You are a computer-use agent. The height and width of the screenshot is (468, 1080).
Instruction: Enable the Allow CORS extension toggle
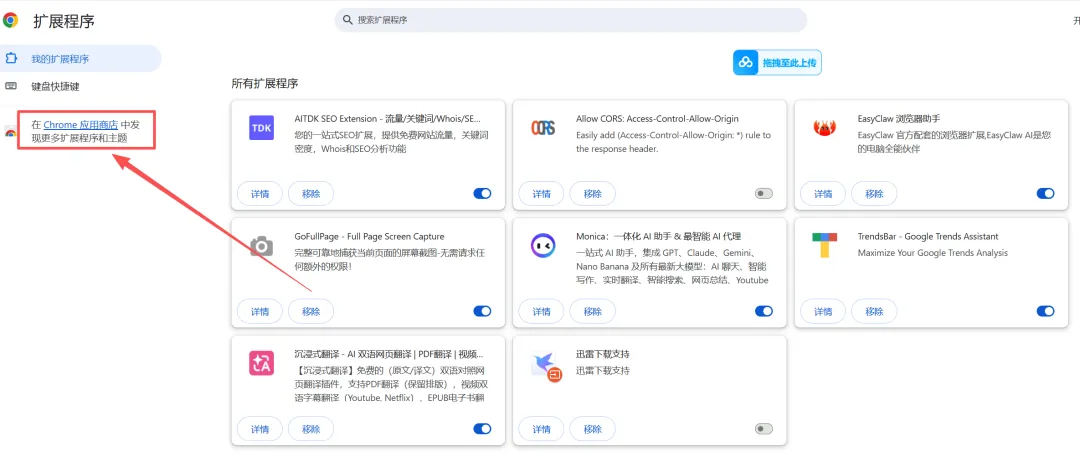pyautogui.click(x=764, y=194)
